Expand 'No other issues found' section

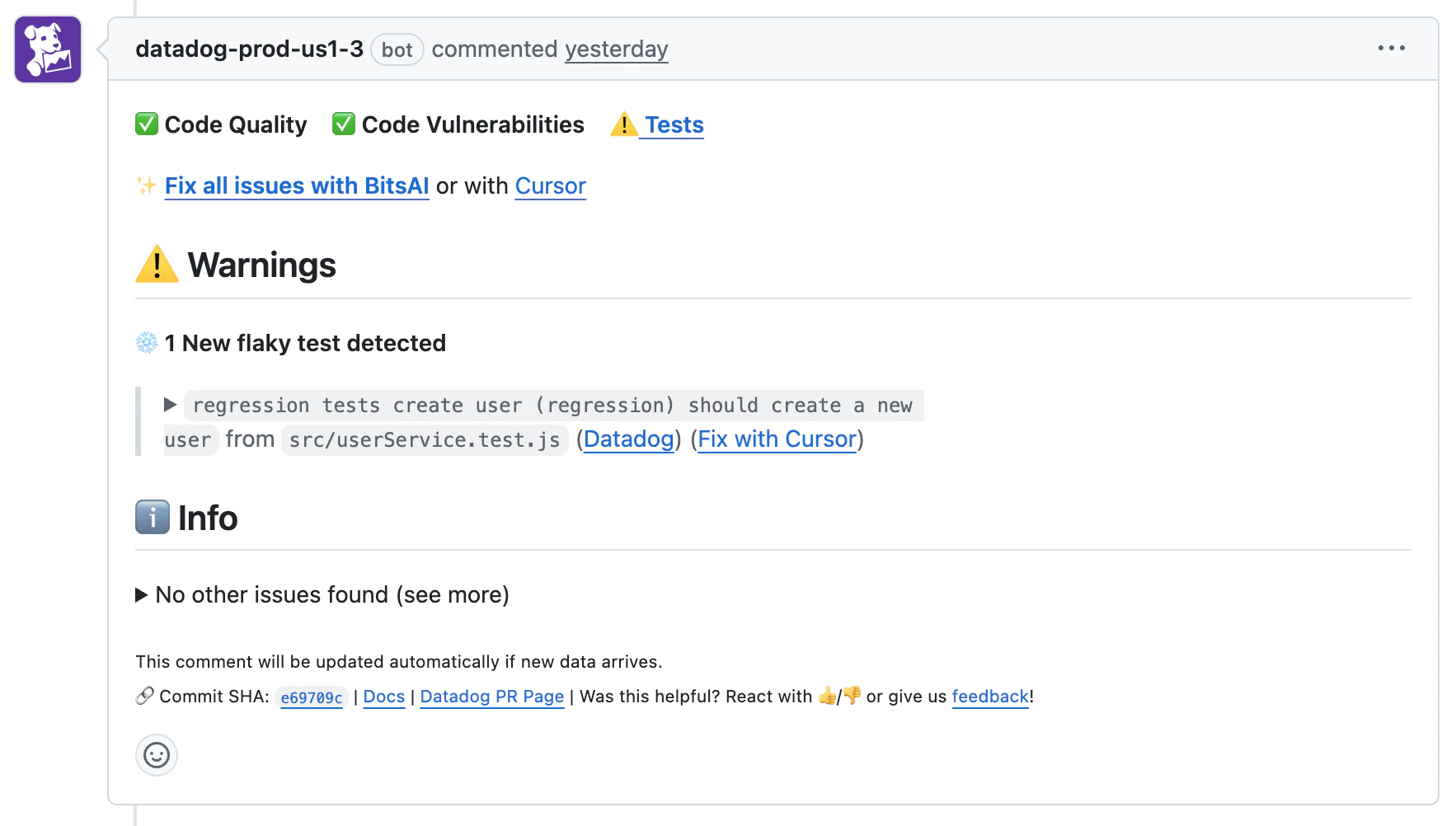[142, 594]
